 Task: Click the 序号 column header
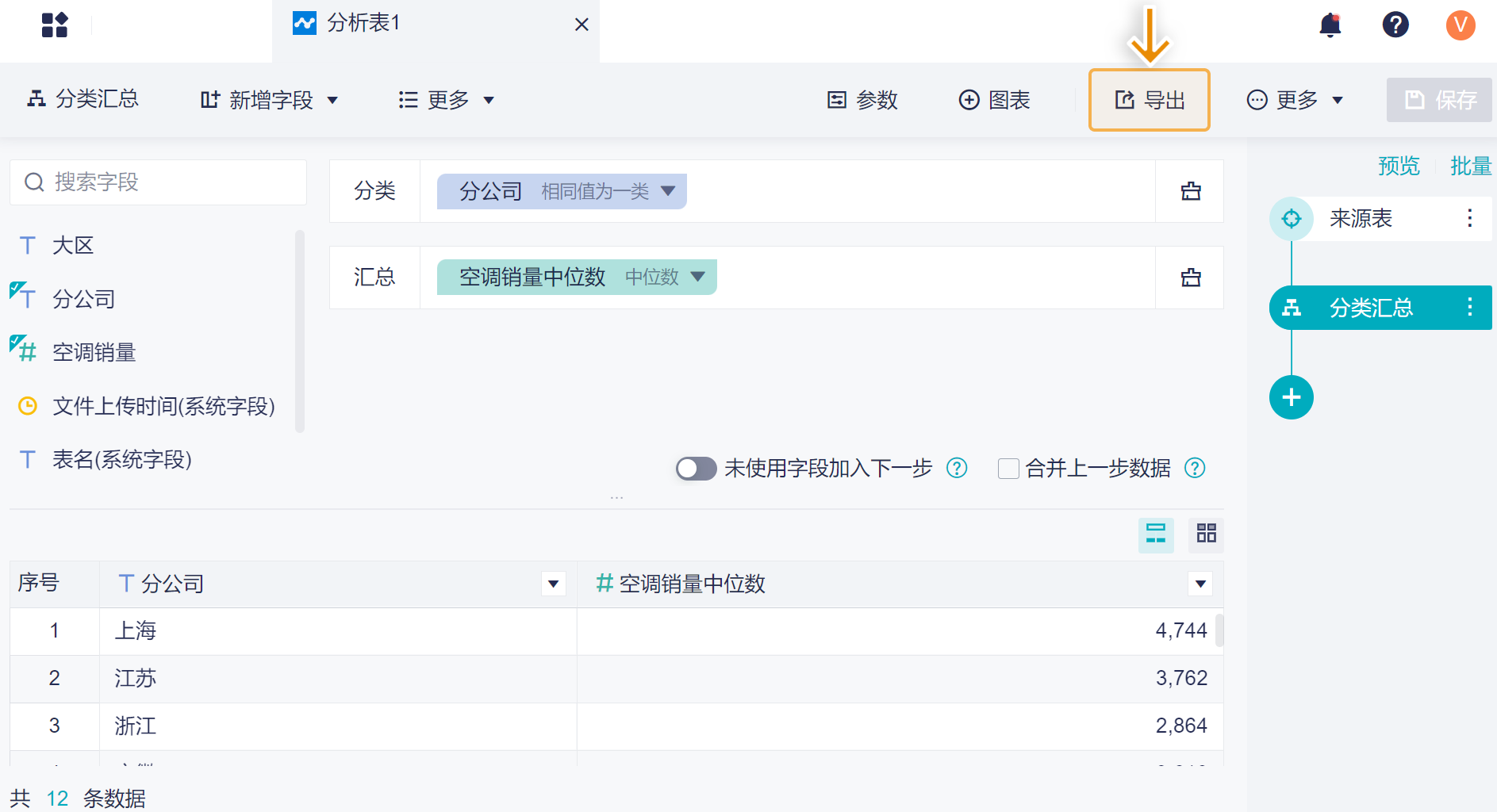55,584
